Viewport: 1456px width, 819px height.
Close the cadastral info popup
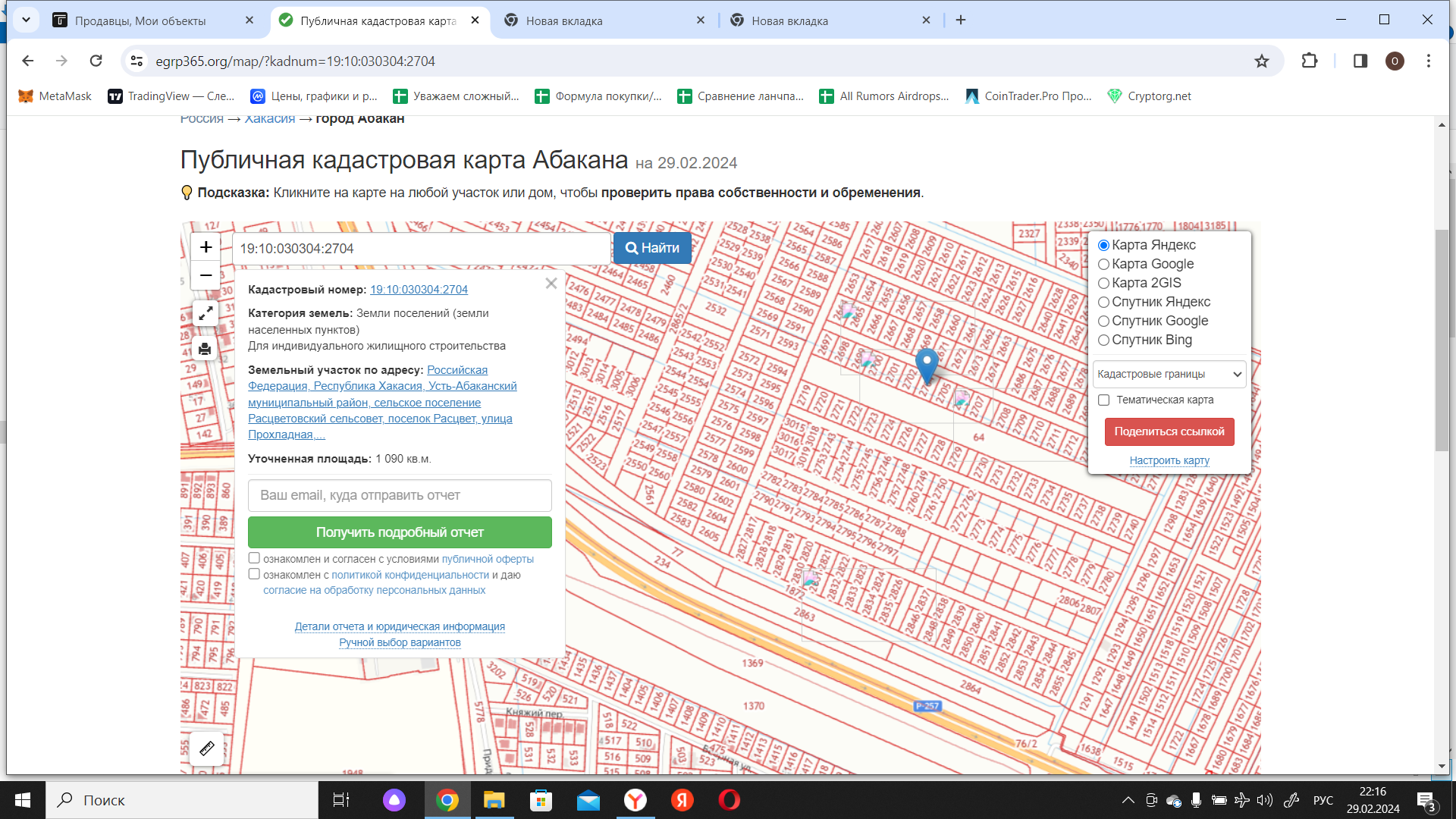point(551,283)
